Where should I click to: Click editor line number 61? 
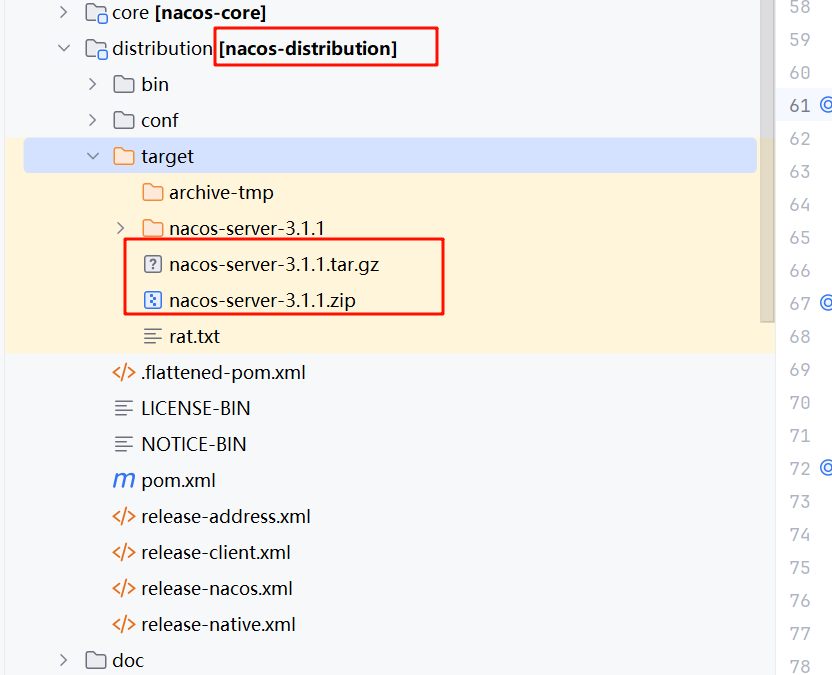pos(800,105)
